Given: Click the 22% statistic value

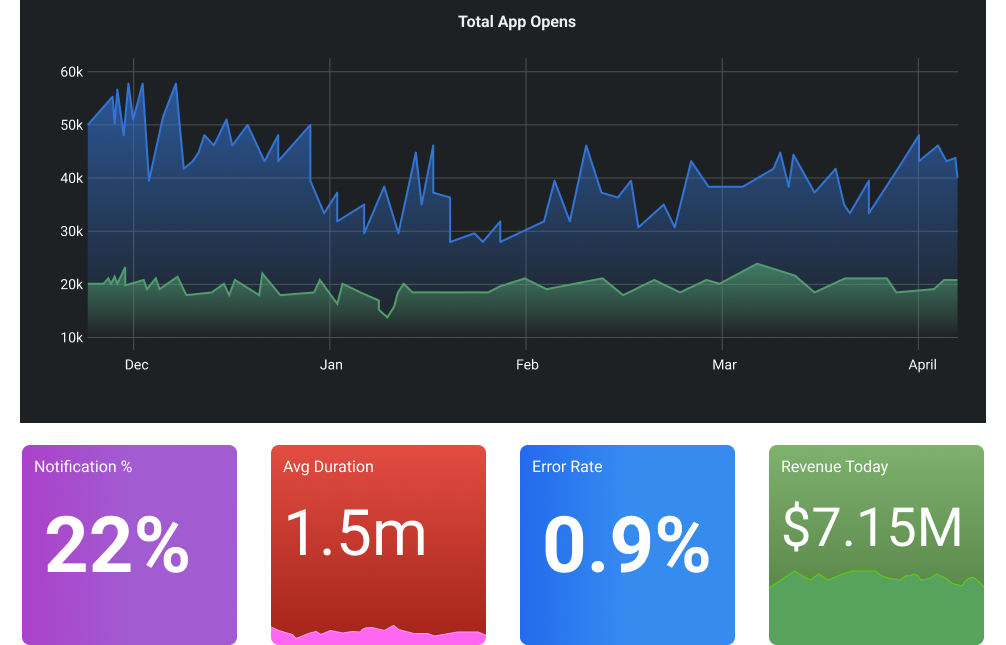Looking at the screenshot, I should (115, 544).
